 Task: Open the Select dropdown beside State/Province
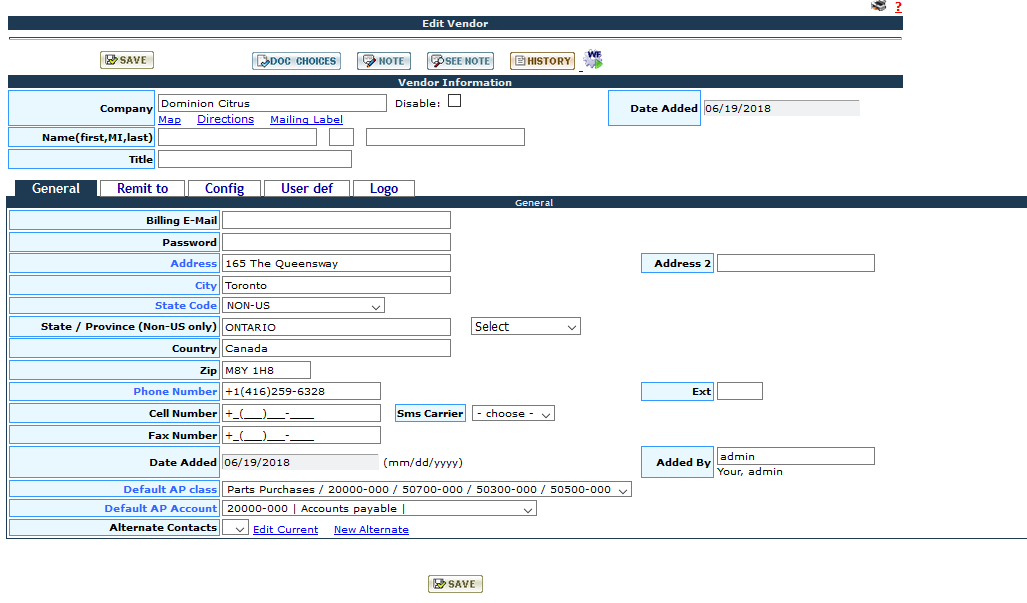tap(525, 327)
